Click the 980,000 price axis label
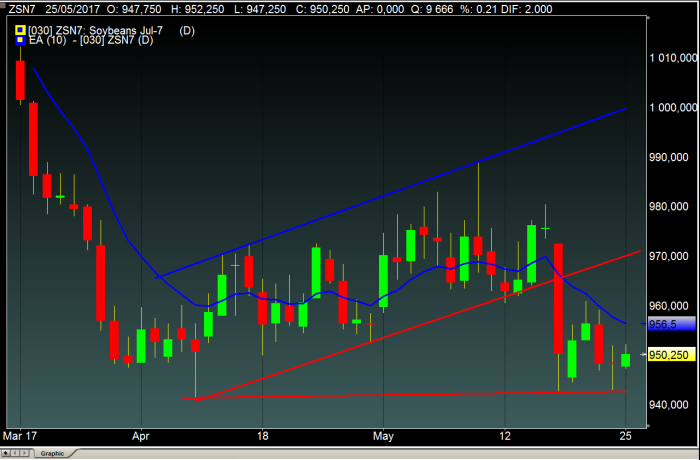700x460 pixels. (x=668, y=207)
